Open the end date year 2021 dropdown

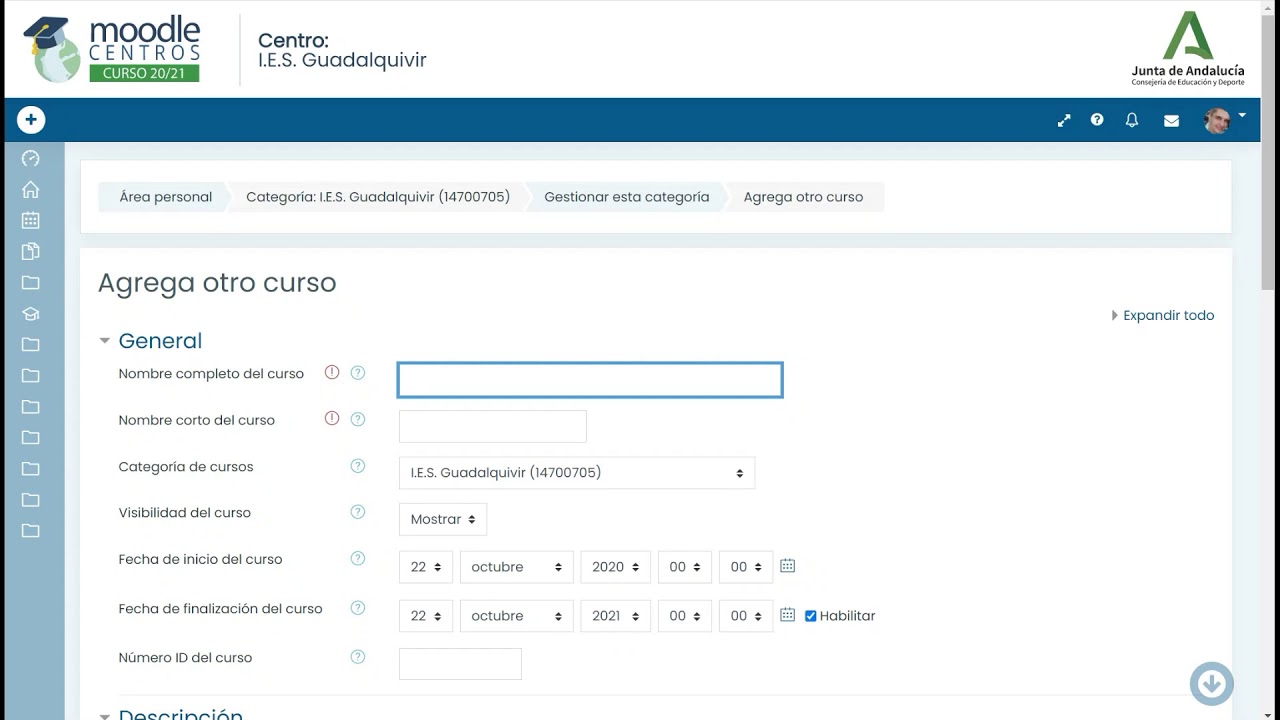(616, 616)
